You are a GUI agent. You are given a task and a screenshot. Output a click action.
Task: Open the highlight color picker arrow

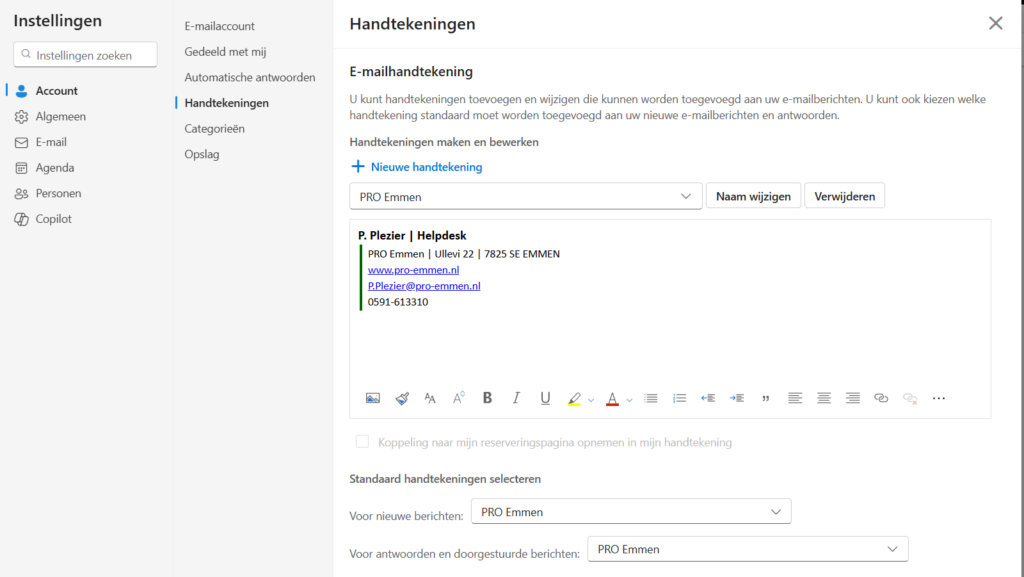(x=591, y=400)
